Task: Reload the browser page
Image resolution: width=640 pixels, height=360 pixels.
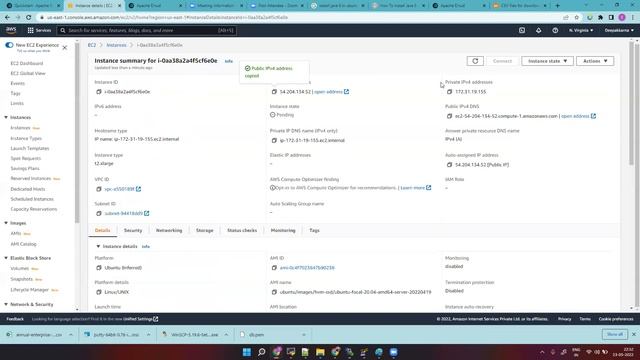Action: point(29,18)
